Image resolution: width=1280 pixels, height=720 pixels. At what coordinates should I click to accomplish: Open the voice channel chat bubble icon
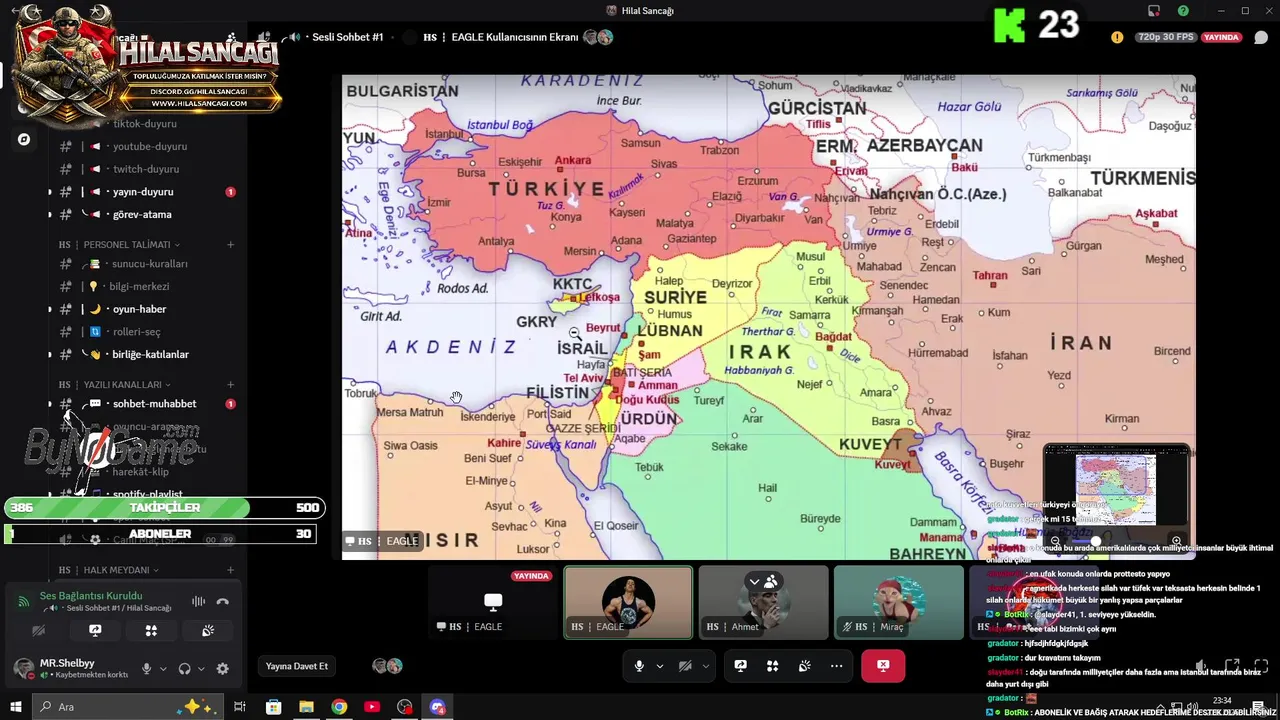point(1262,37)
